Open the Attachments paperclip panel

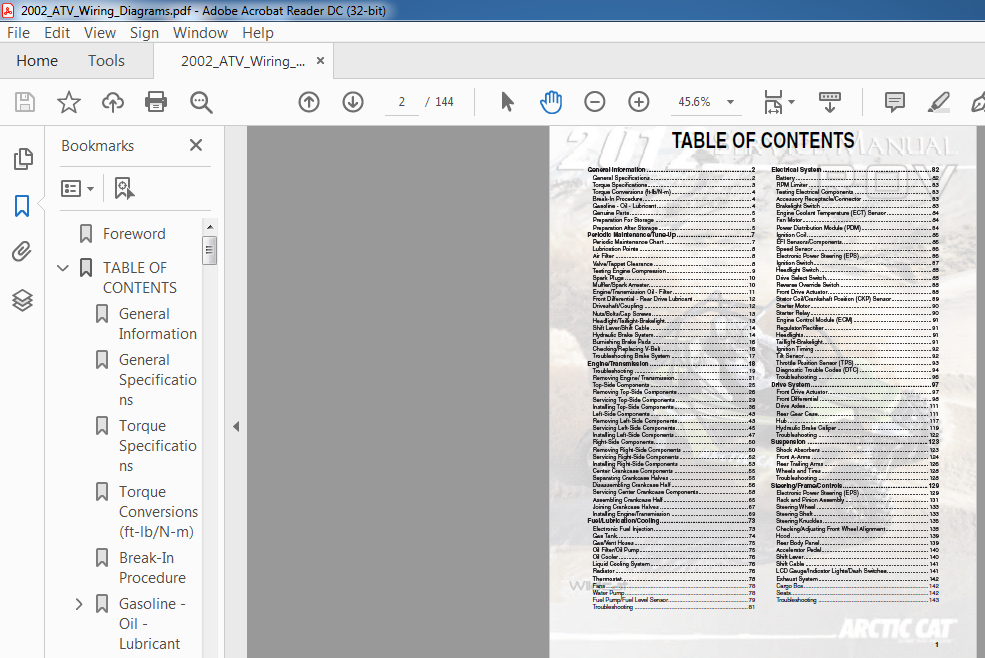22,251
